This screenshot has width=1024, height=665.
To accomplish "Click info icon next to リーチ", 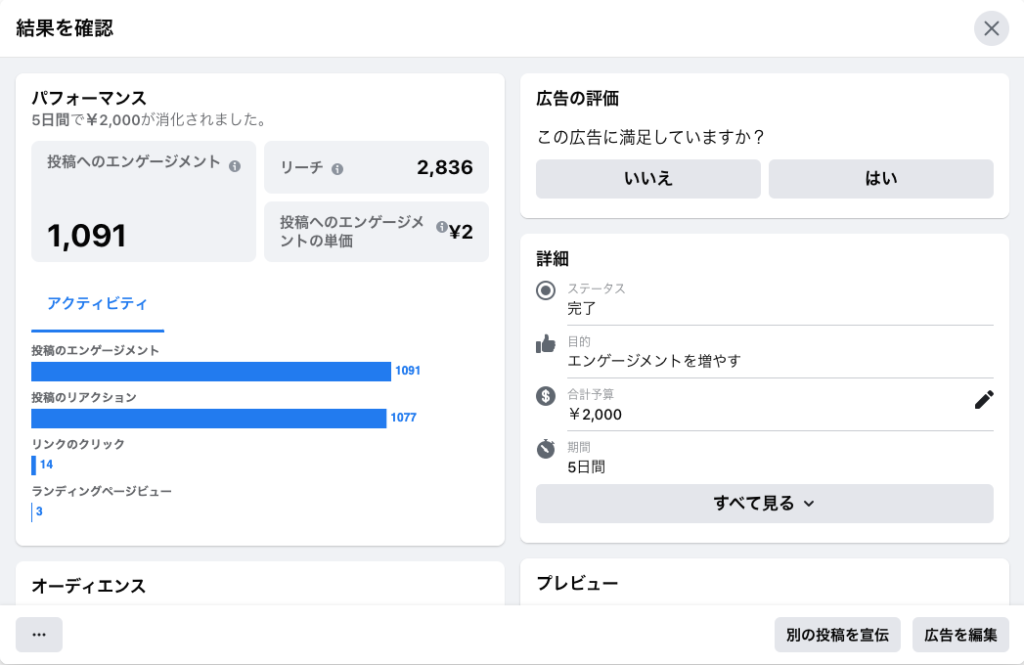I will point(337,169).
